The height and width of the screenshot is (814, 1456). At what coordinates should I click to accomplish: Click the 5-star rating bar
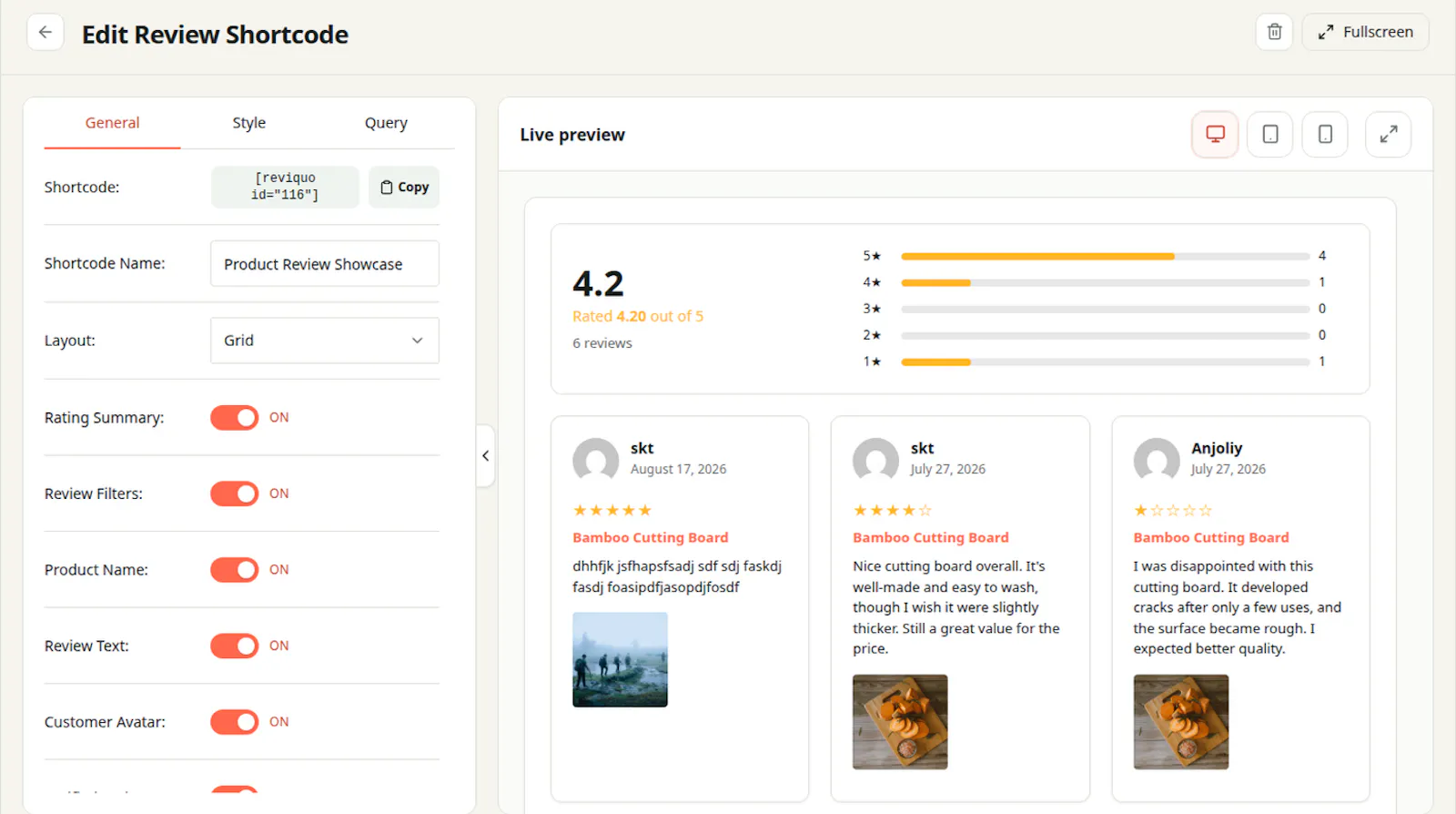pyautogui.click(x=1106, y=257)
